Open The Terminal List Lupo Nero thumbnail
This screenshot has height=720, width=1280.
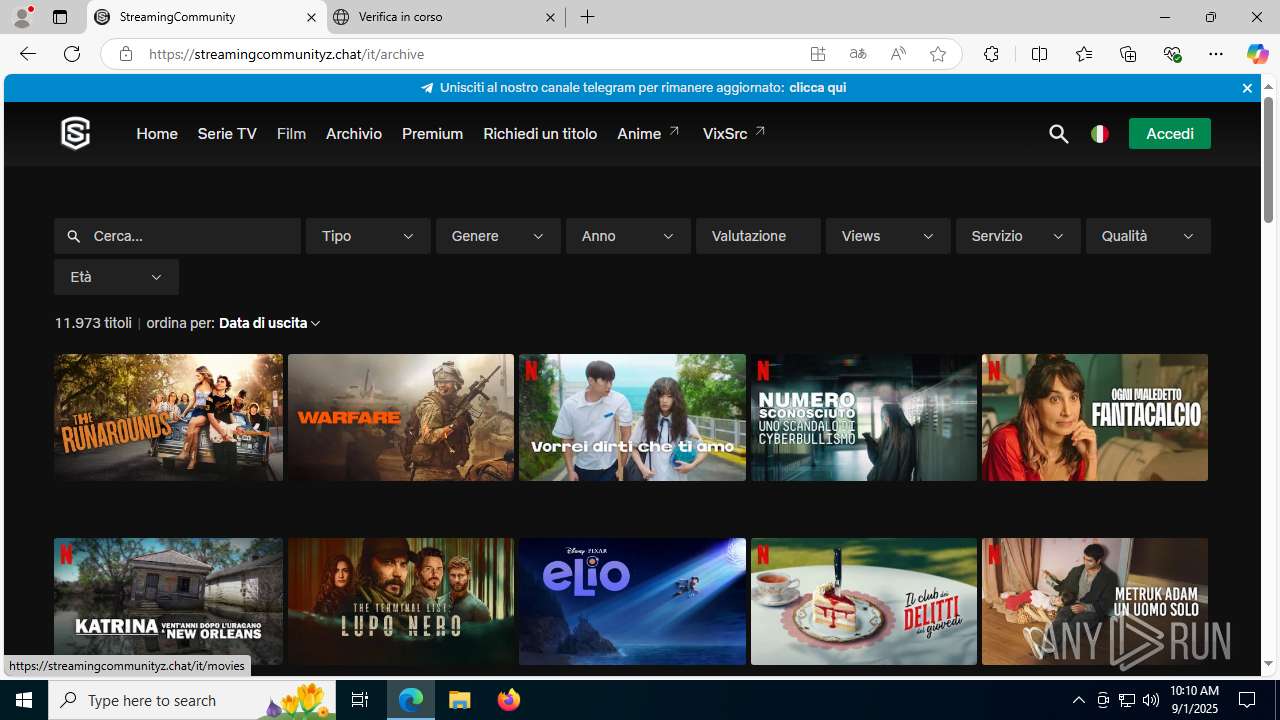click(400, 601)
